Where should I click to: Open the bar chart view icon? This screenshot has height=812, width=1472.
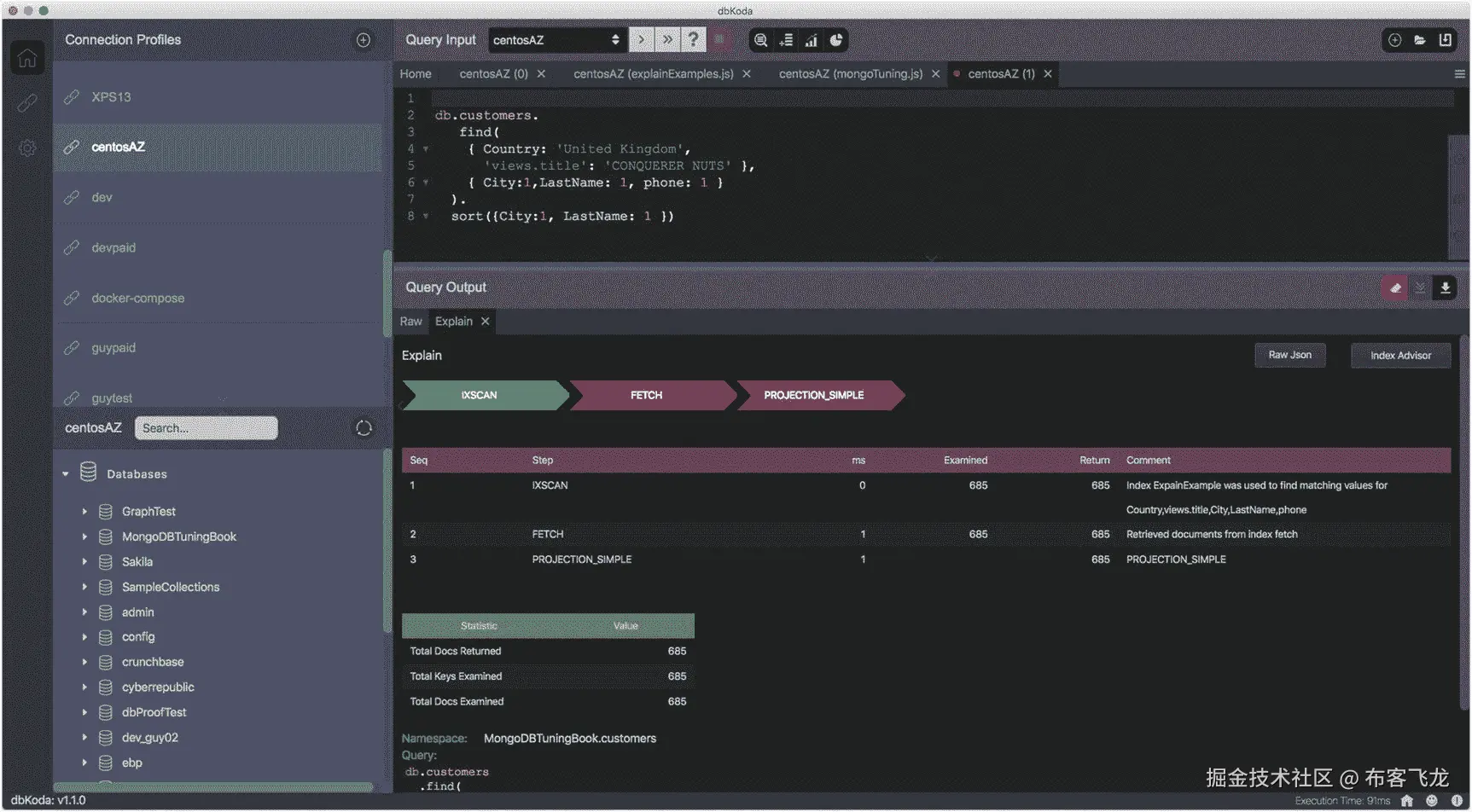point(811,40)
